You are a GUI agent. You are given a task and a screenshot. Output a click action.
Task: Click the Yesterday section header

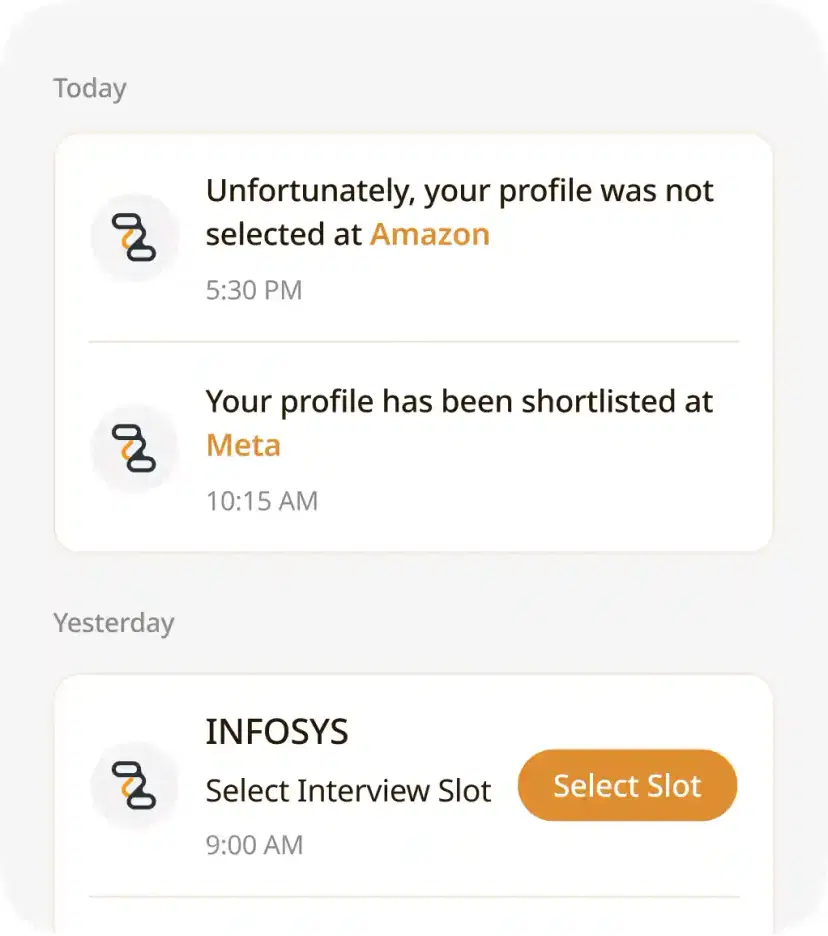(x=114, y=623)
